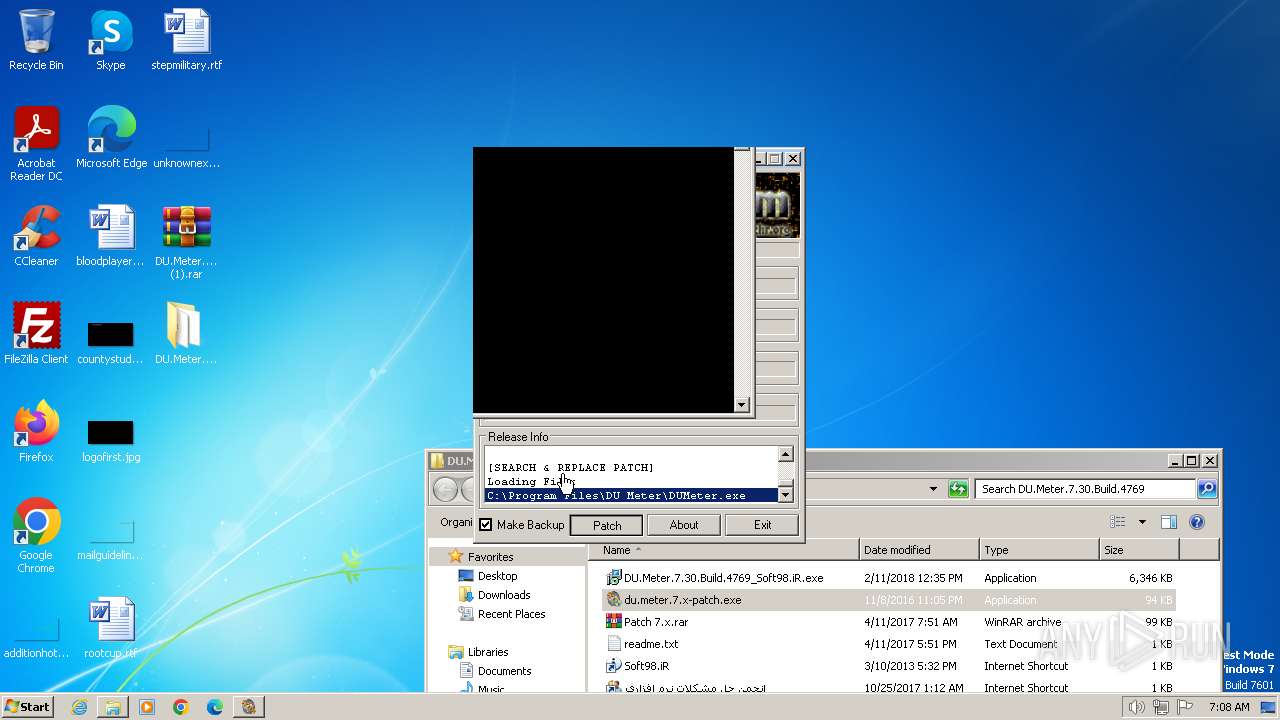The width and height of the screenshot is (1280, 720).
Task: Sort files by Type column
Action: [x=1039, y=550]
